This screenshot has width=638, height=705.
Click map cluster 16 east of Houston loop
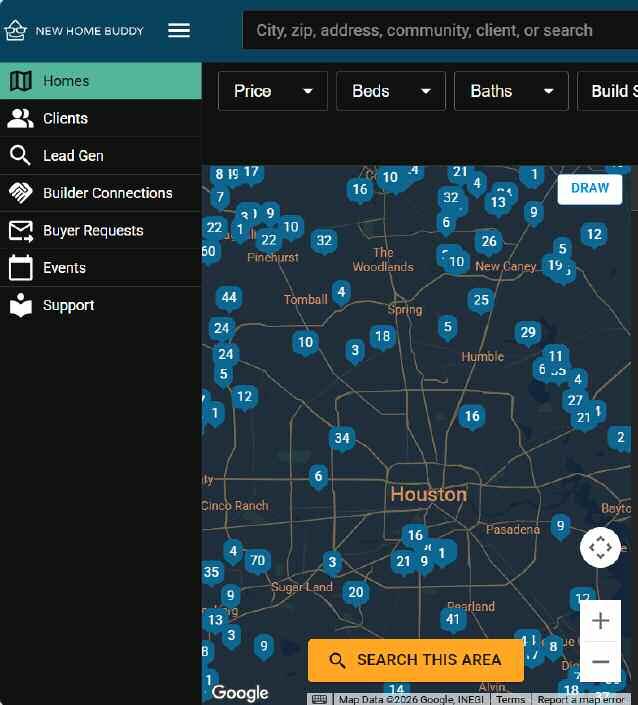(472, 416)
